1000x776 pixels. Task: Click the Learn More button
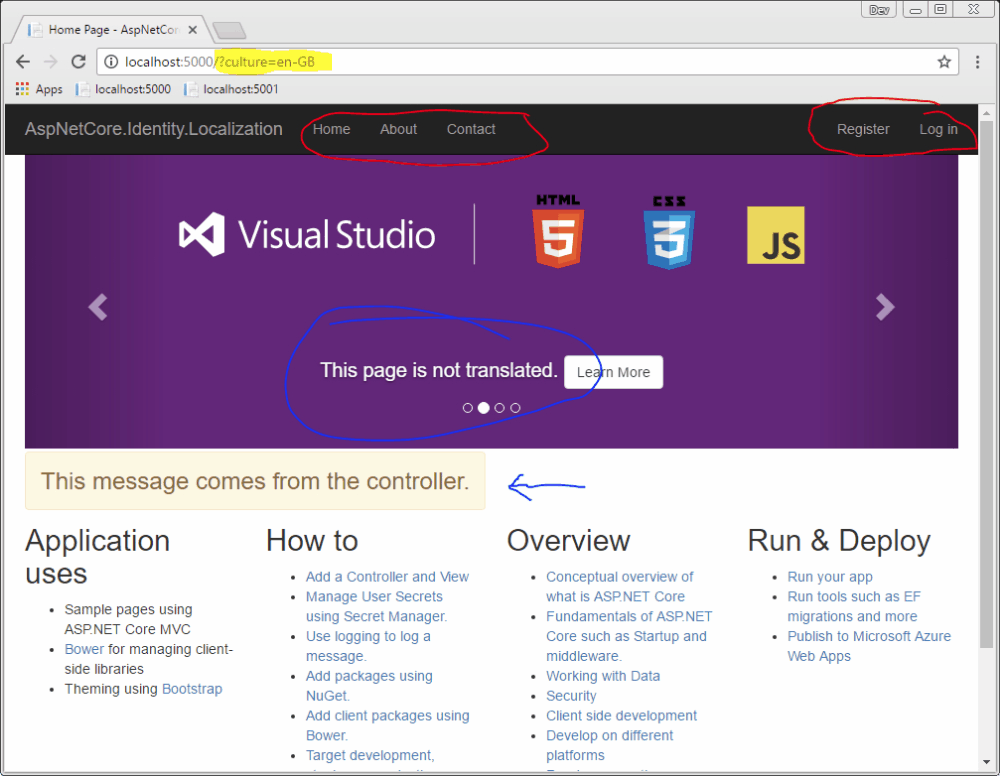click(613, 372)
